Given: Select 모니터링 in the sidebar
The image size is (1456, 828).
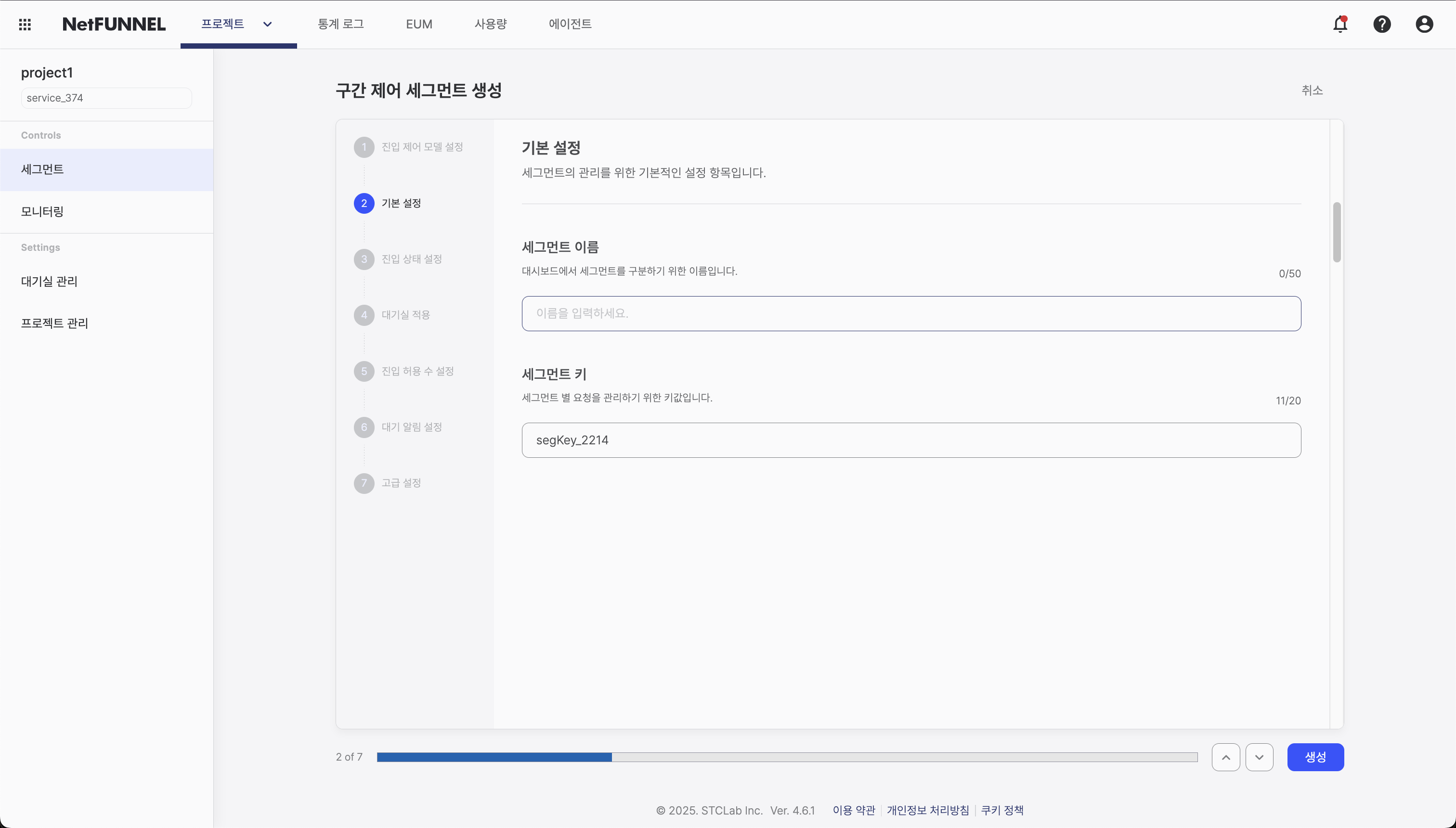Looking at the screenshot, I should [x=41, y=211].
